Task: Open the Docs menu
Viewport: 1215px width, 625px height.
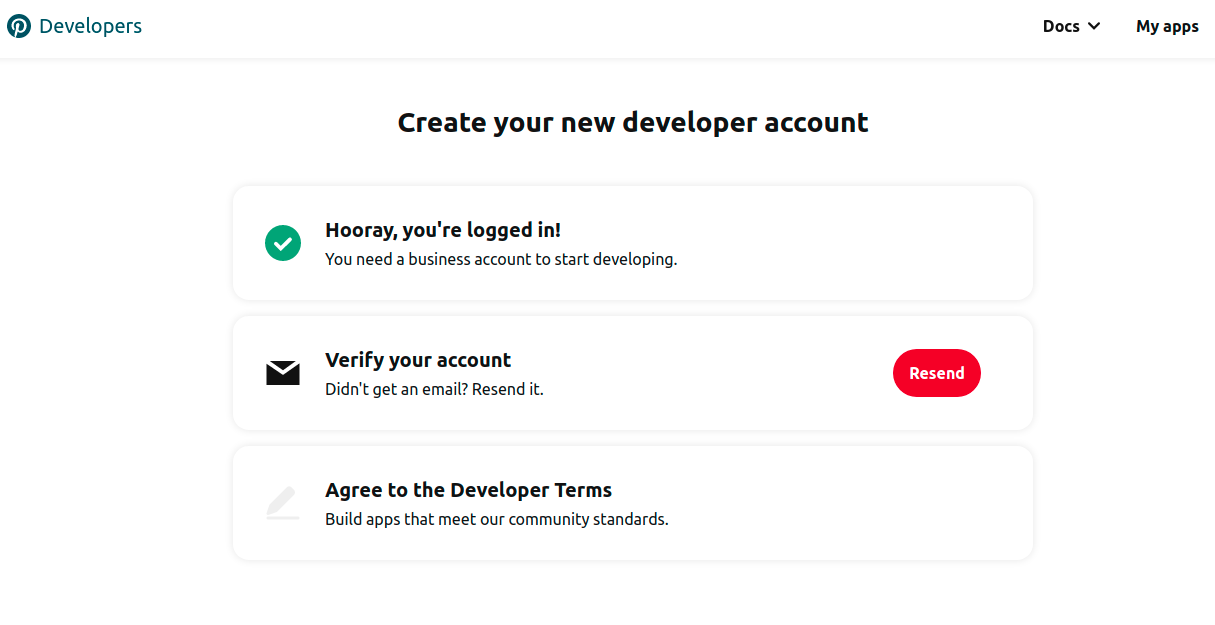Action: click(1071, 27)
